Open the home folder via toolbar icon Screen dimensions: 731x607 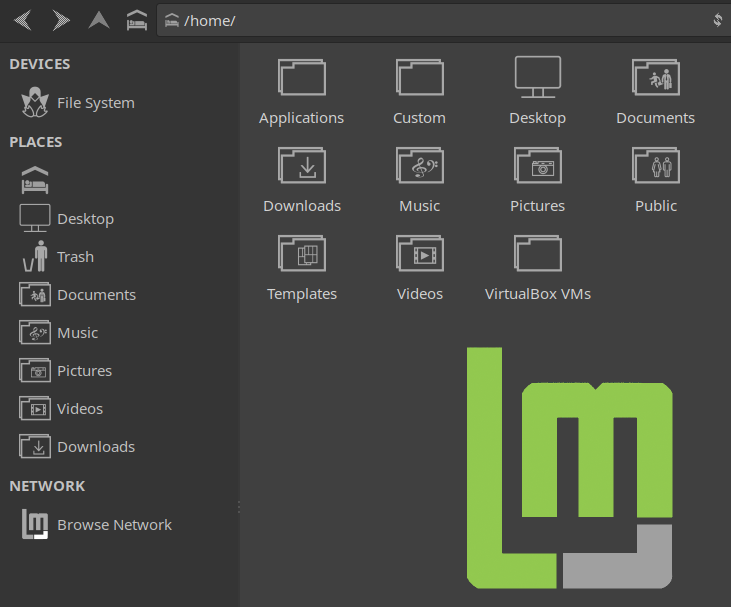137,21
